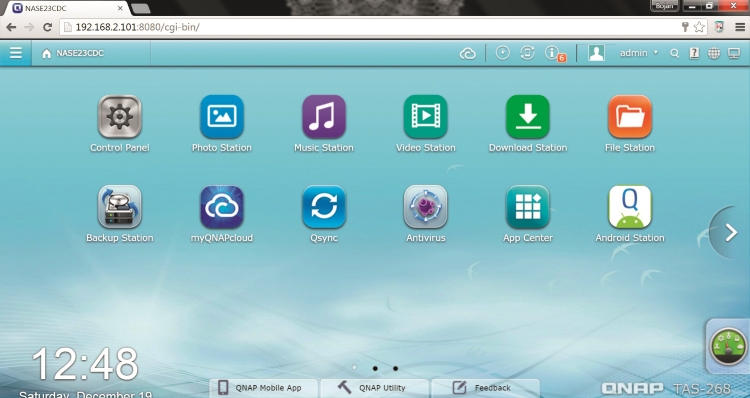Open the Control Panel app

coord(120,117)
